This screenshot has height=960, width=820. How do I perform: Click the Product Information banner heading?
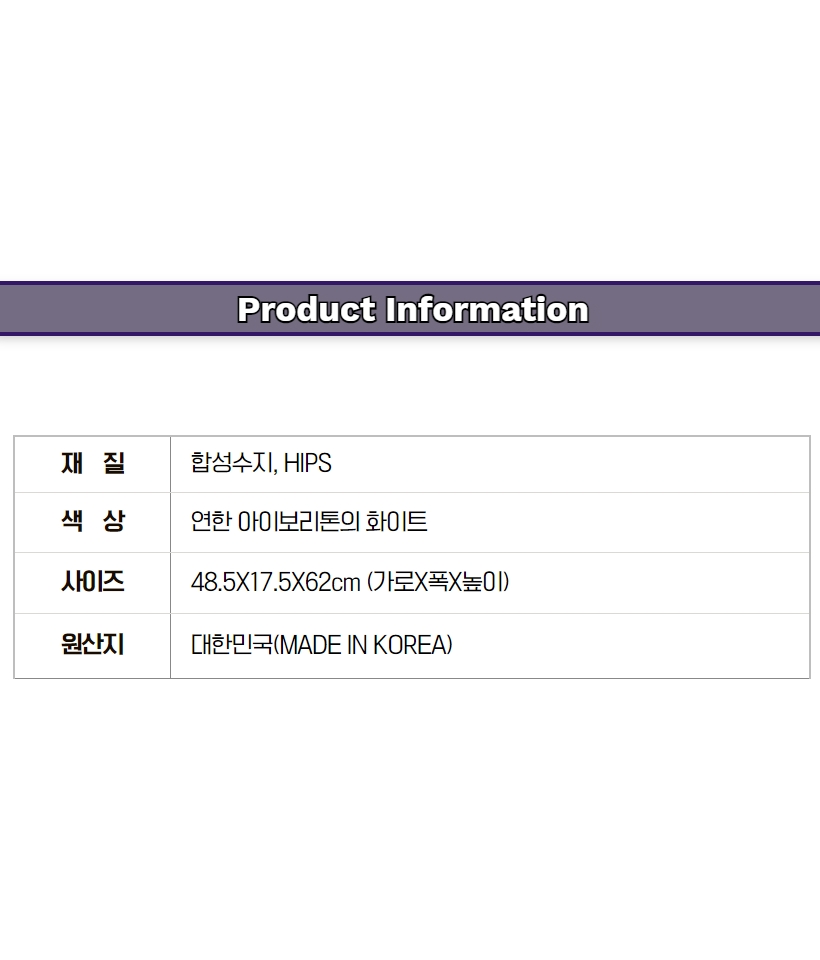pos(413,309)
